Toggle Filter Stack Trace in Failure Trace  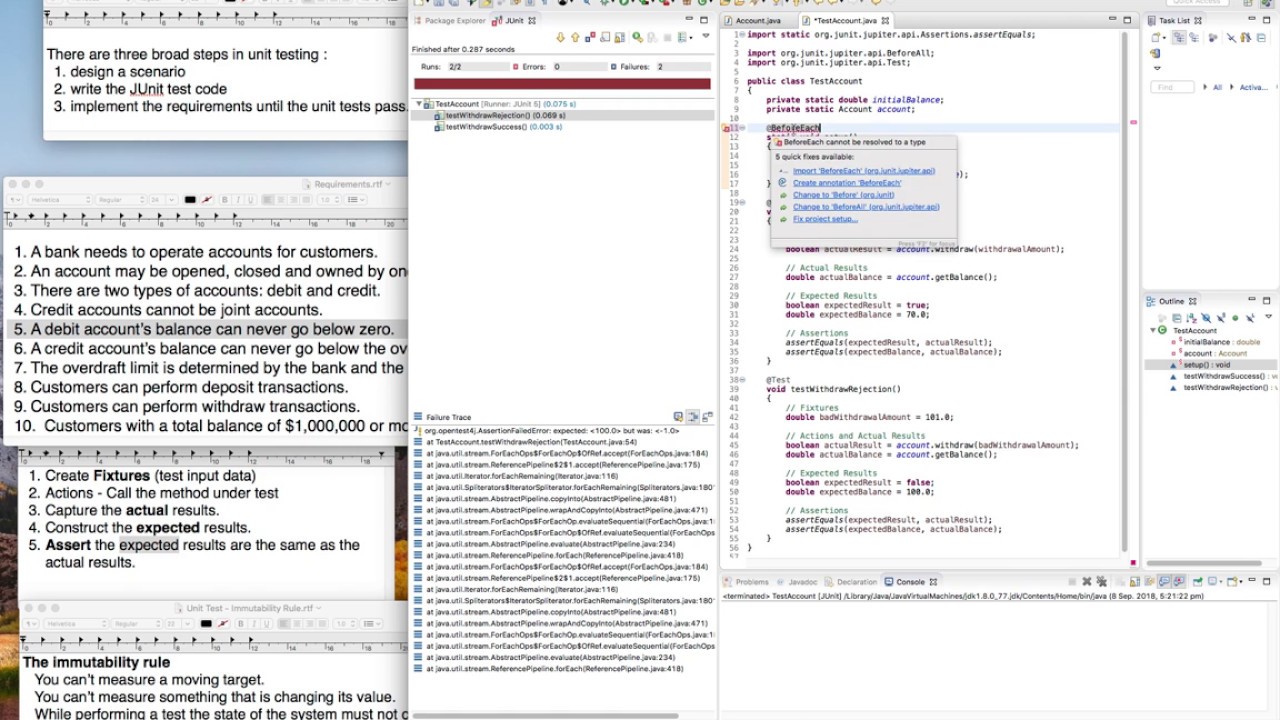click(693, 416)
